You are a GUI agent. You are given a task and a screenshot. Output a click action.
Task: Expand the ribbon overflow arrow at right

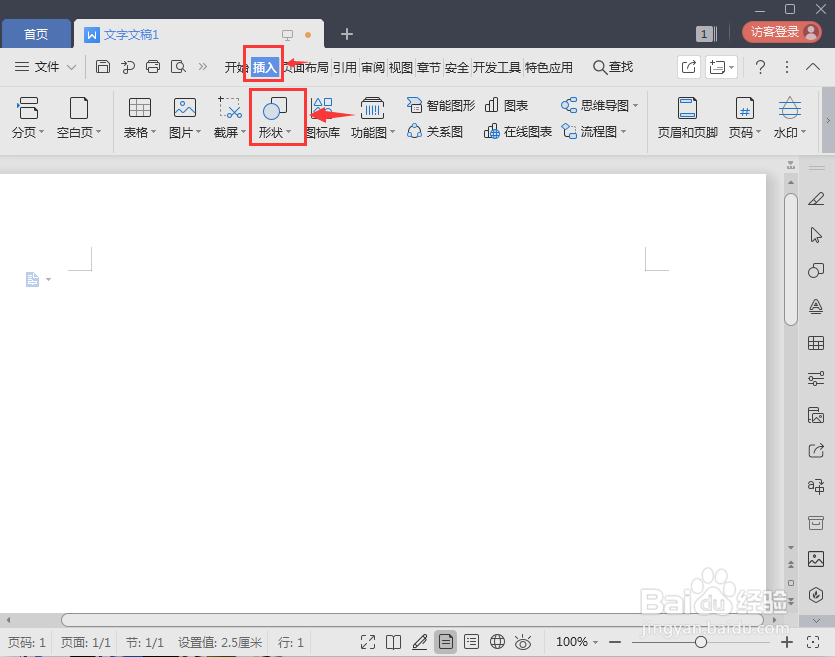828,120
